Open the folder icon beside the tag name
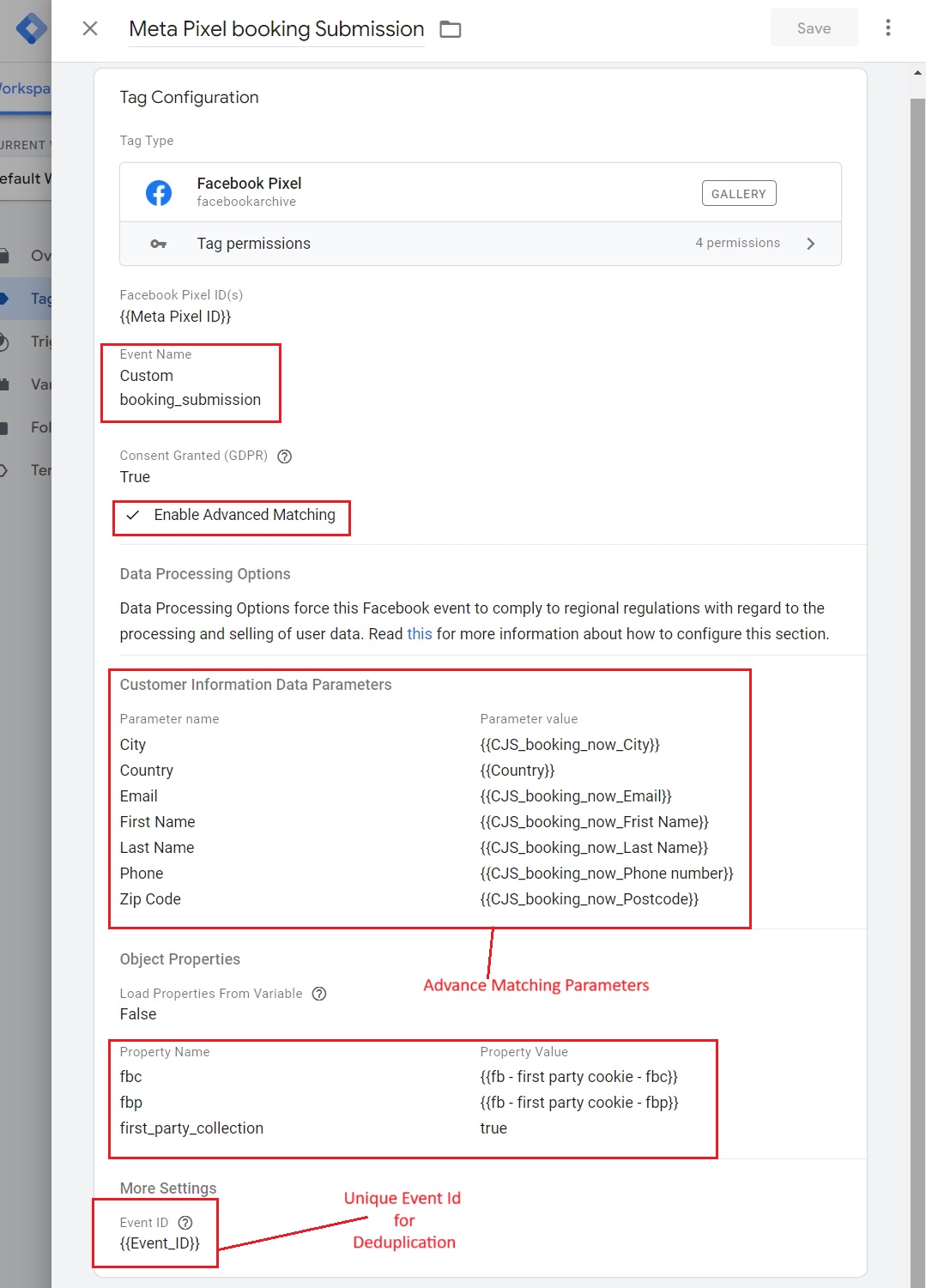This screenshot has width=926, height=1288. point(451,29)
